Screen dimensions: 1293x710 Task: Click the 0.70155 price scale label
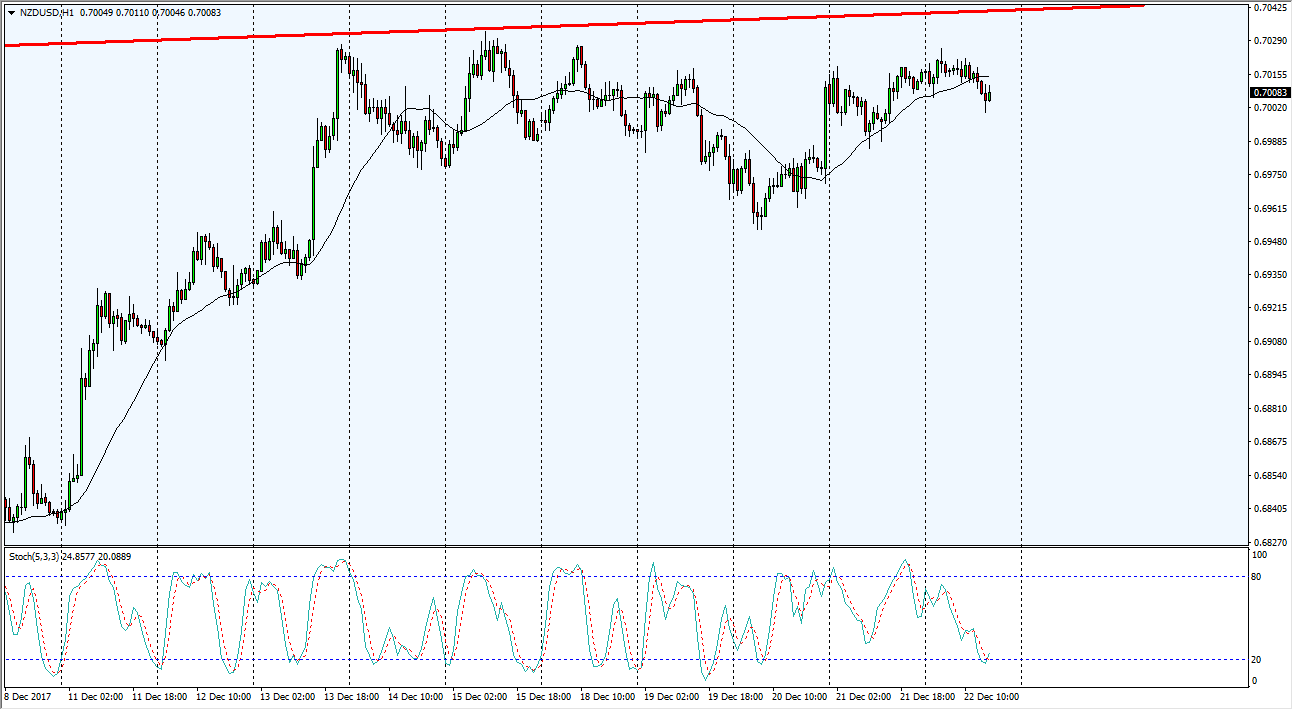point(1268,75)
